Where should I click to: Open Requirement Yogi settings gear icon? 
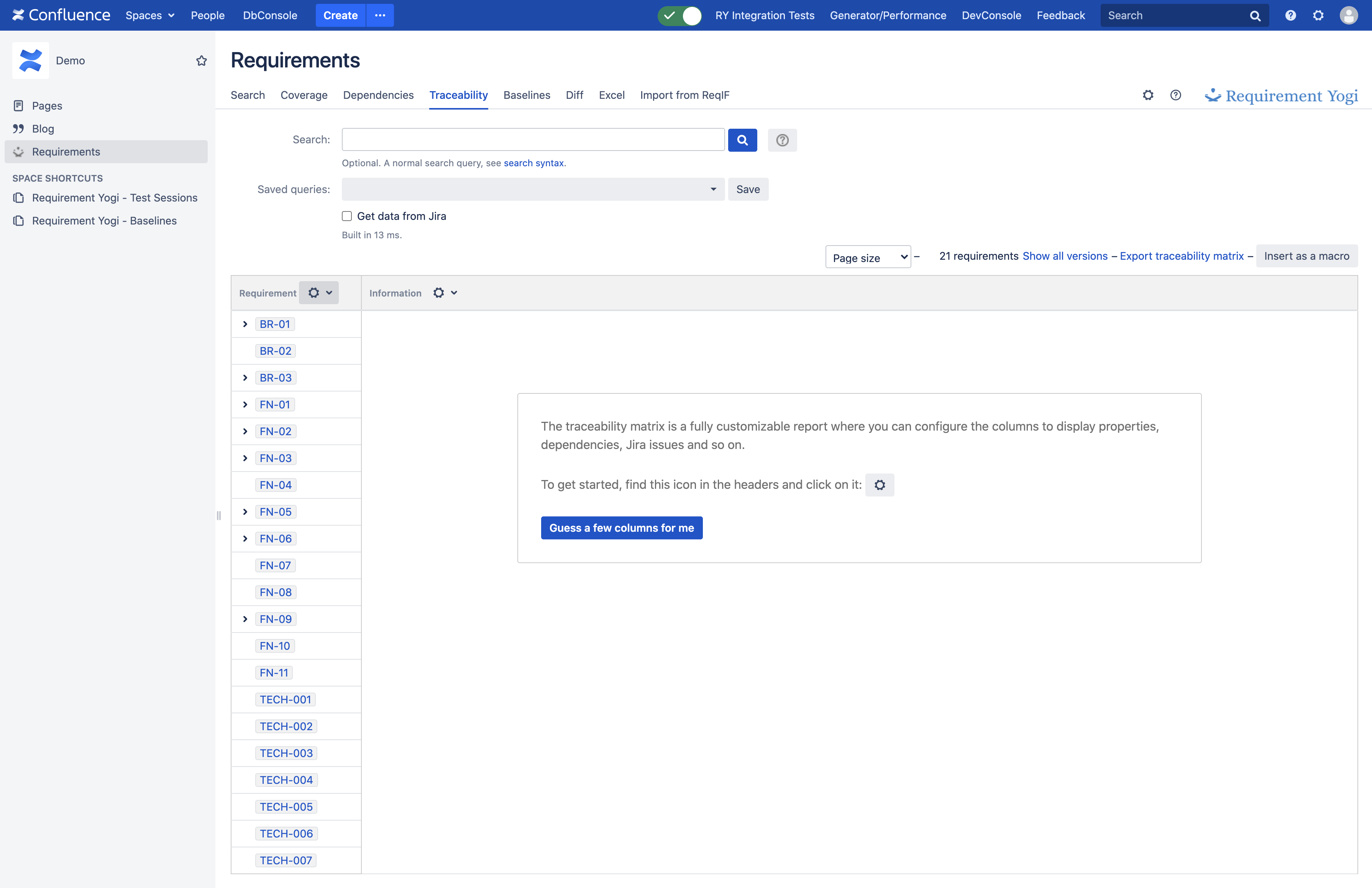pyautogui.click(x=1148, y=95)
